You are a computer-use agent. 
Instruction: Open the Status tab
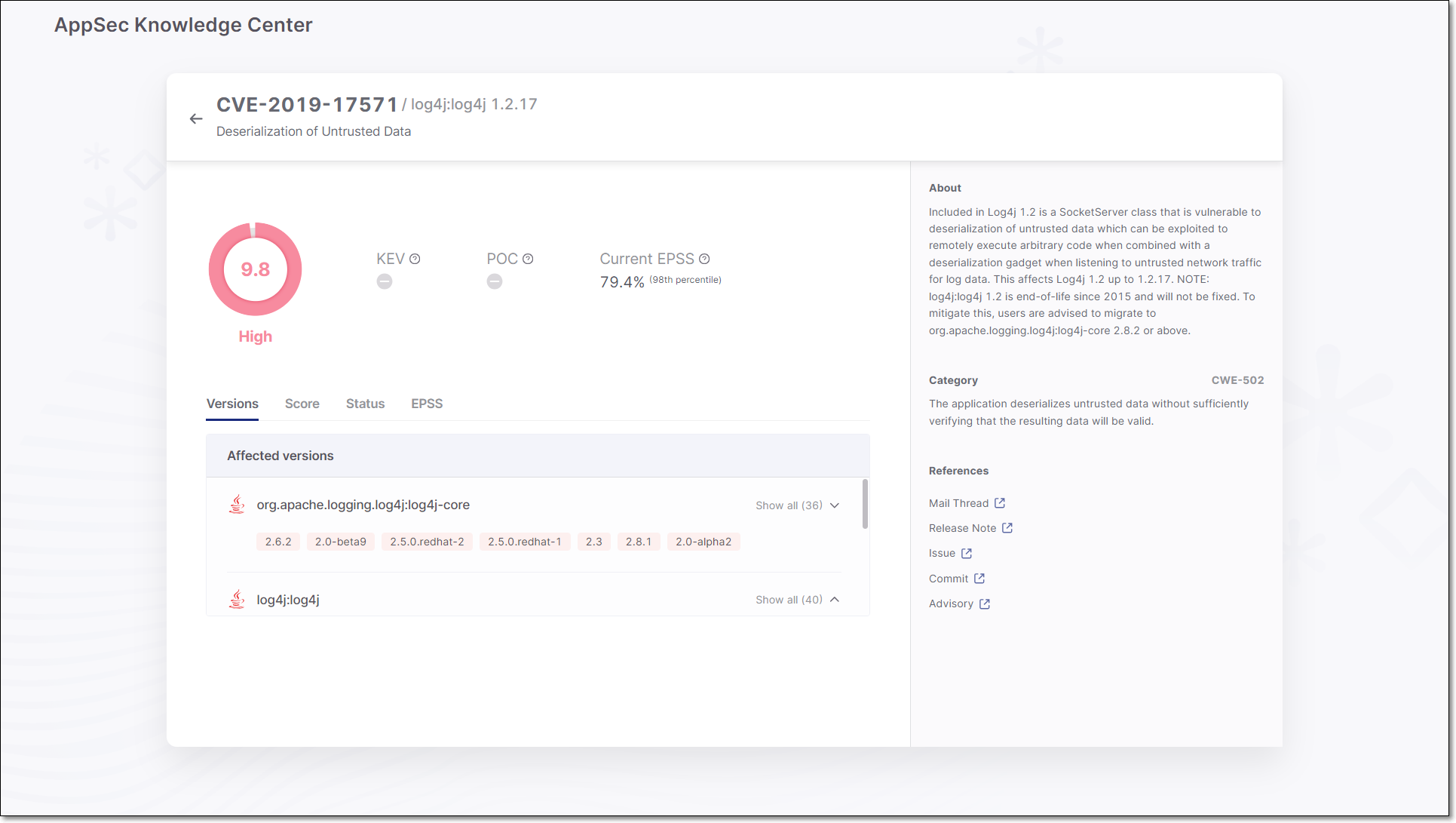click(365, 404)
